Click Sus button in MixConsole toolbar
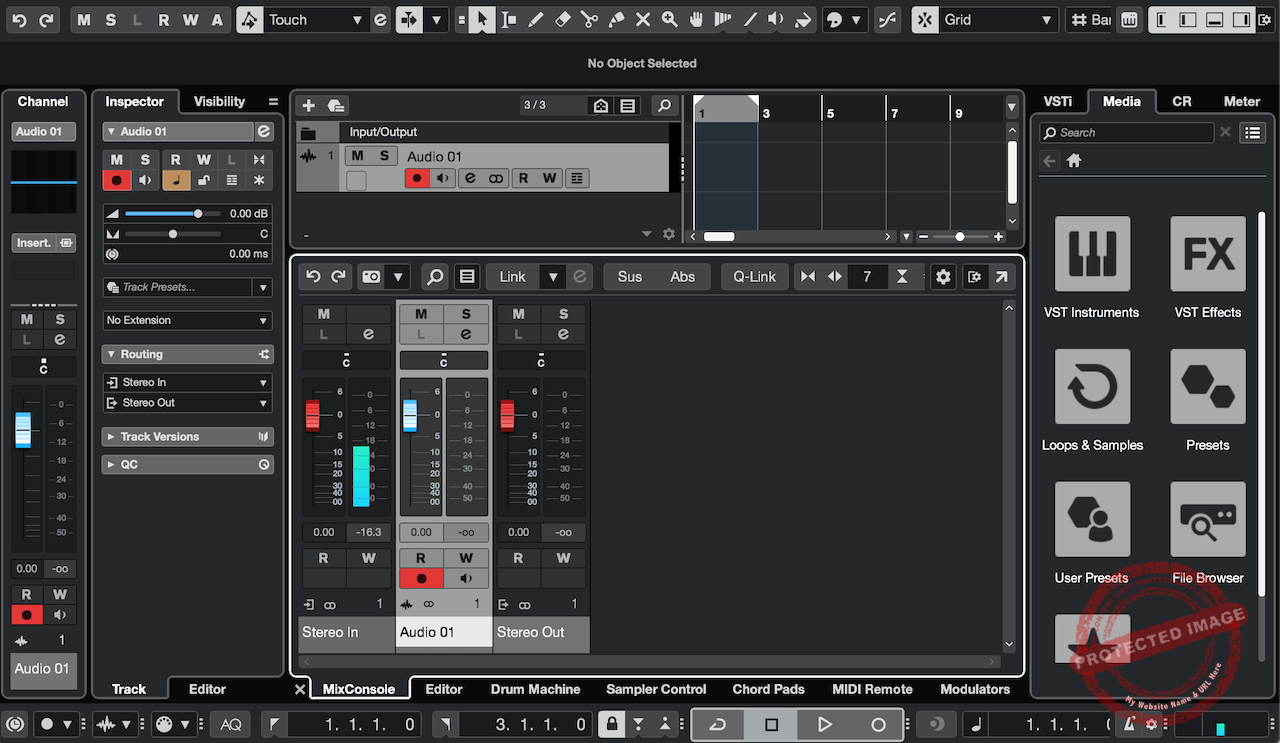 (630, 277)
